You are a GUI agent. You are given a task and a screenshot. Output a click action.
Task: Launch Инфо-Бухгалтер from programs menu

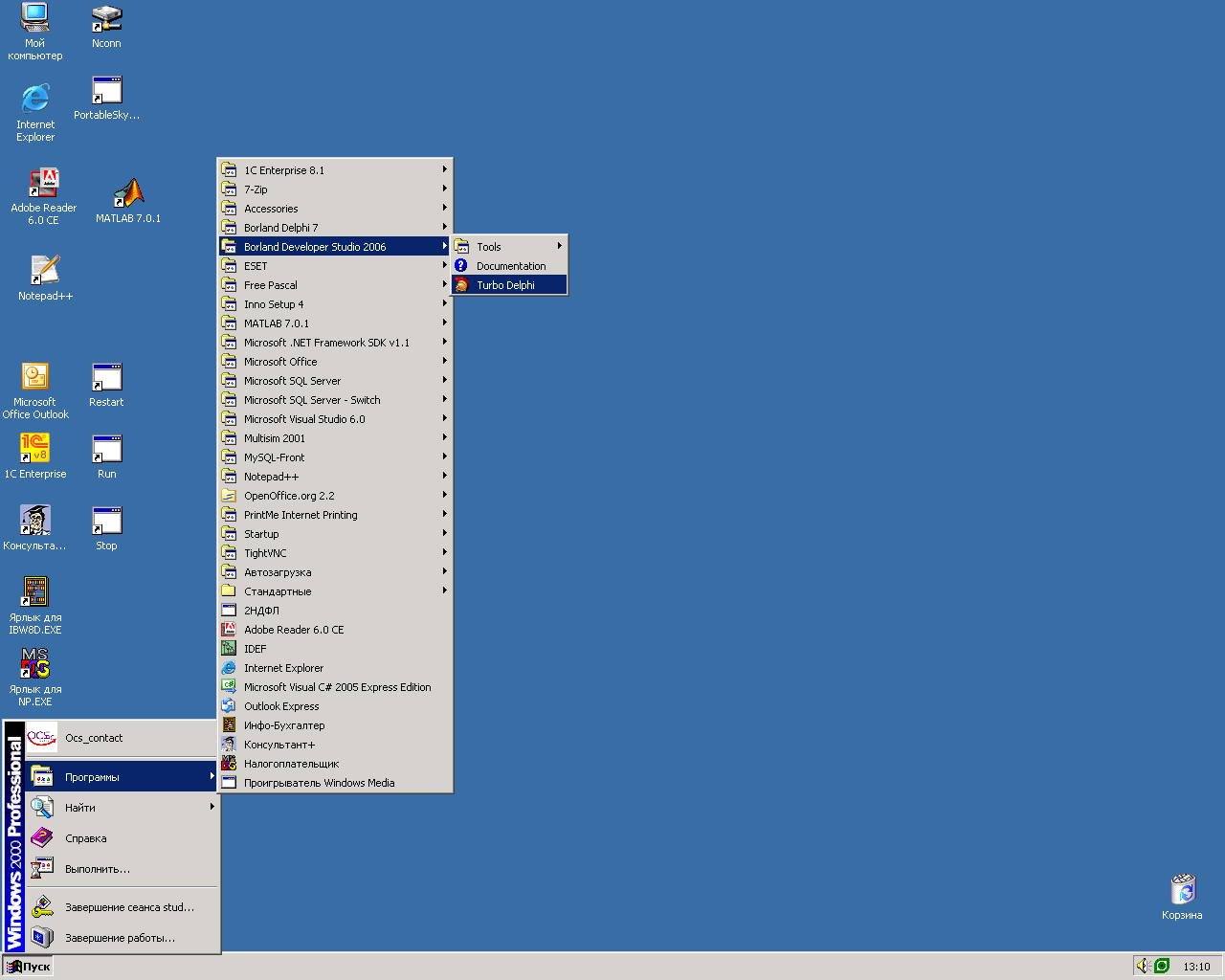point(335,725)
